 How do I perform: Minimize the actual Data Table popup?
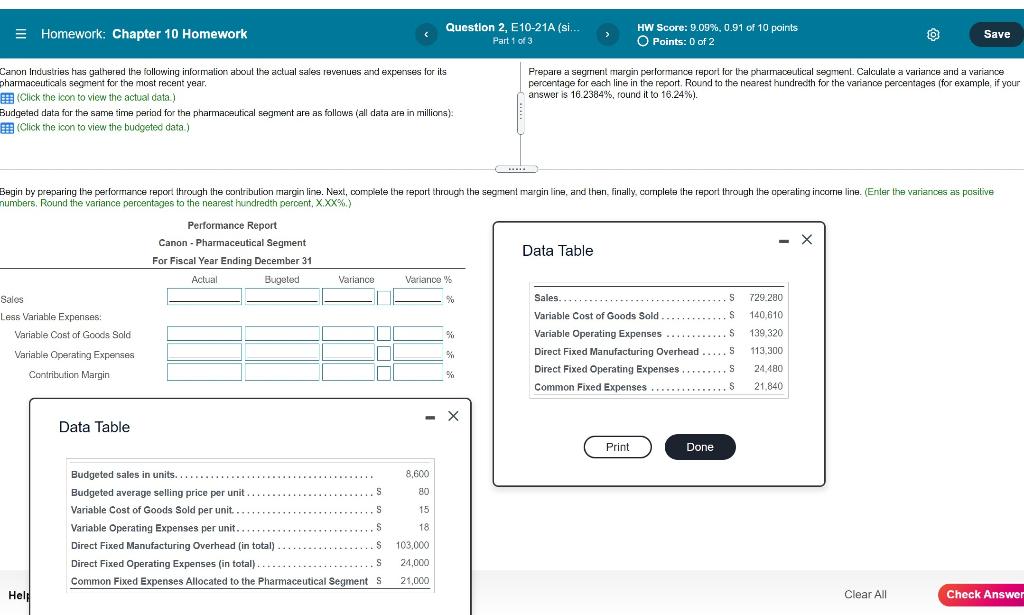(x=784, y=241)
